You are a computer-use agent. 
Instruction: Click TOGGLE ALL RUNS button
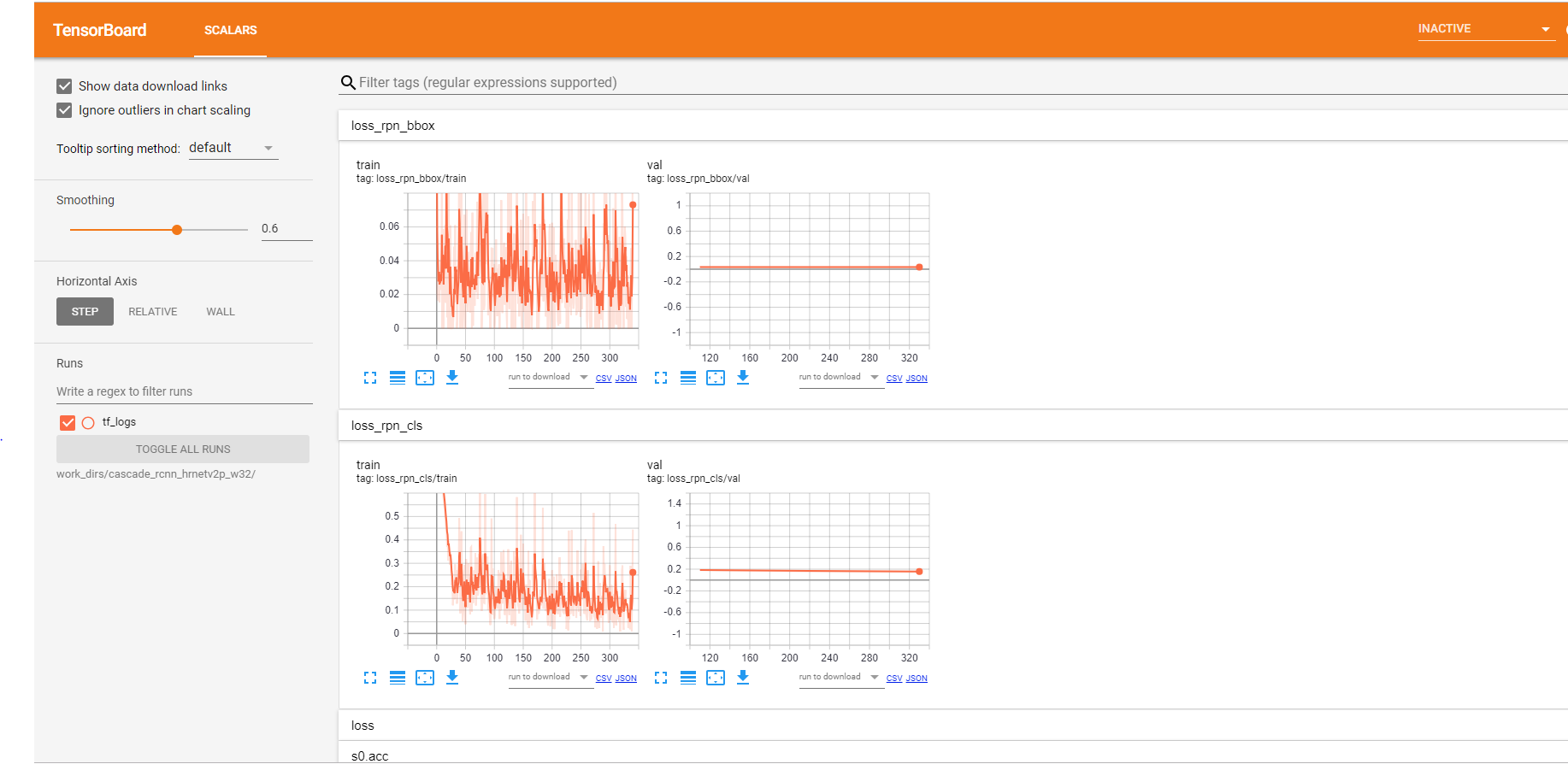(x=183, y=450)
